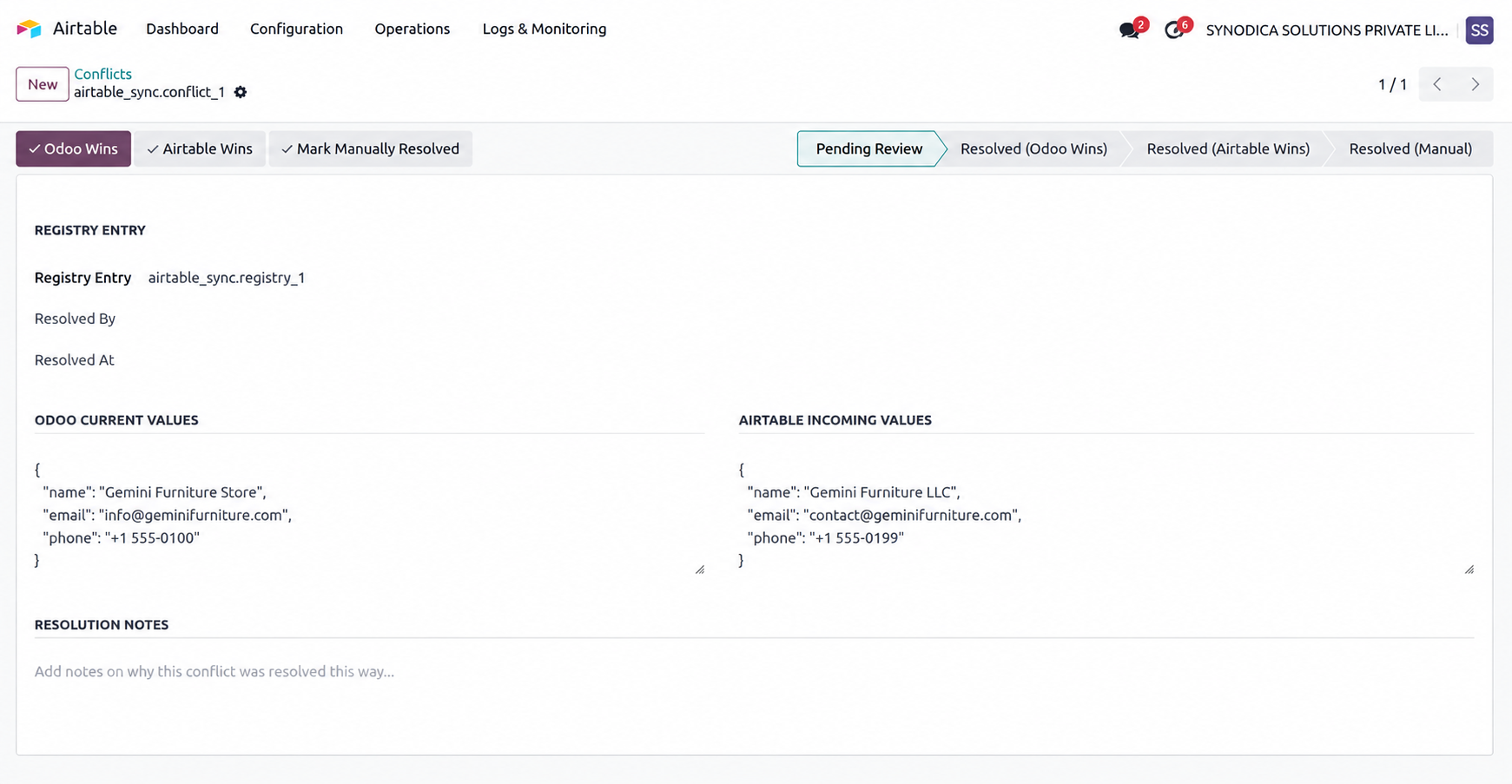Image resolution: width=1512 pixels, height=784 pixels.
Task: Go to next record arrow
Action: coord(1475,84)
